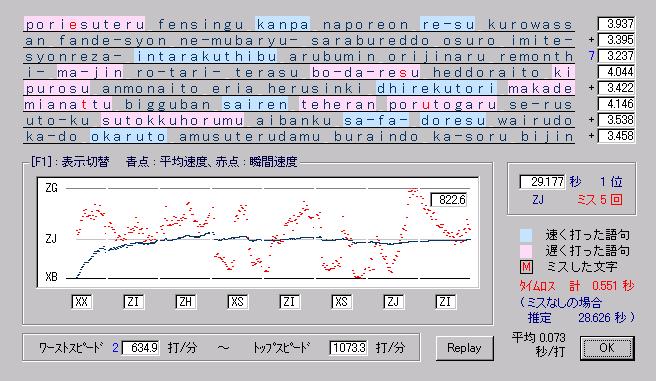
Task: Click the ZG label on graph axis
Action: (51, 188)
